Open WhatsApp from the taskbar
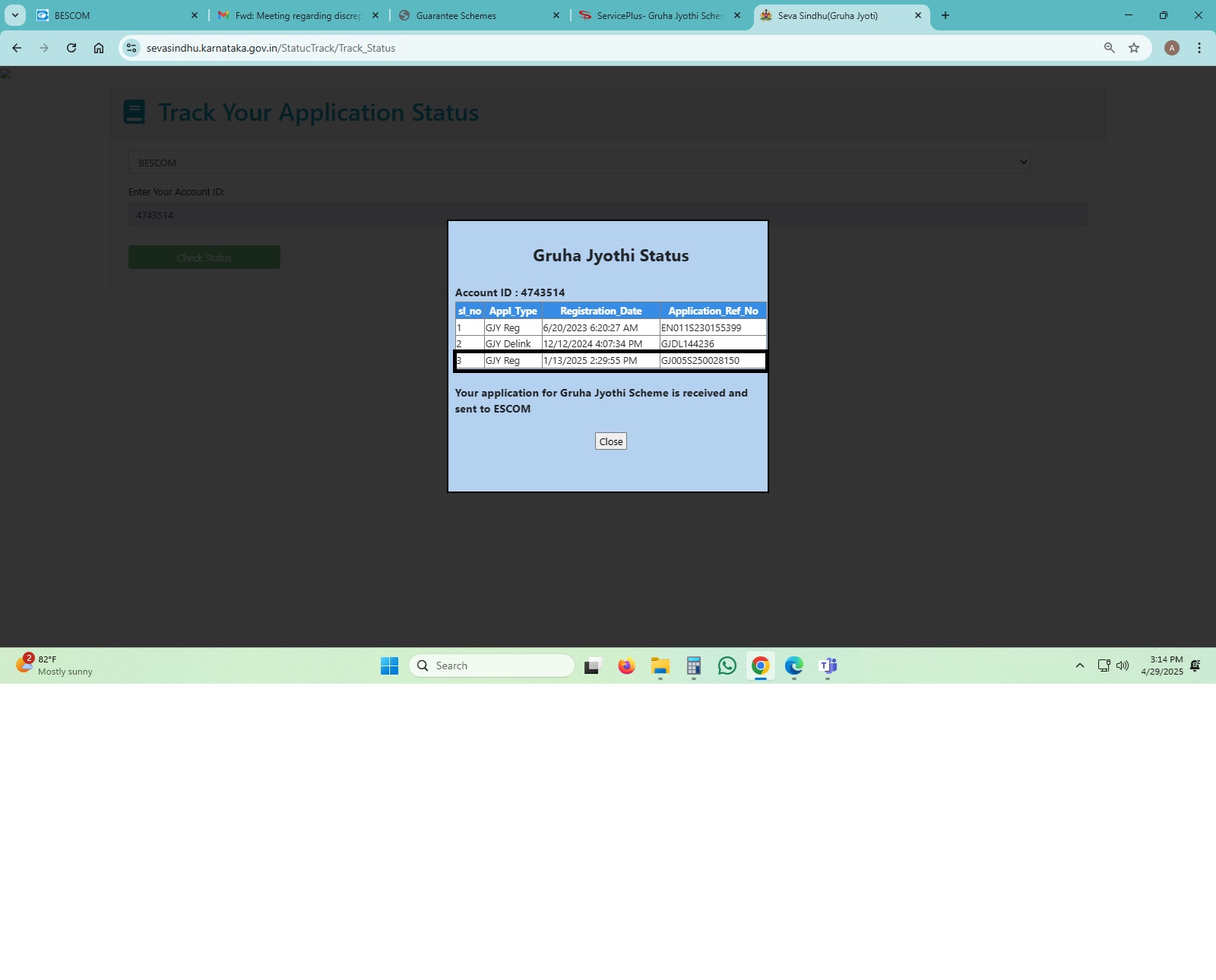This screenshot has height=980, width=1216. coord(727,666)
